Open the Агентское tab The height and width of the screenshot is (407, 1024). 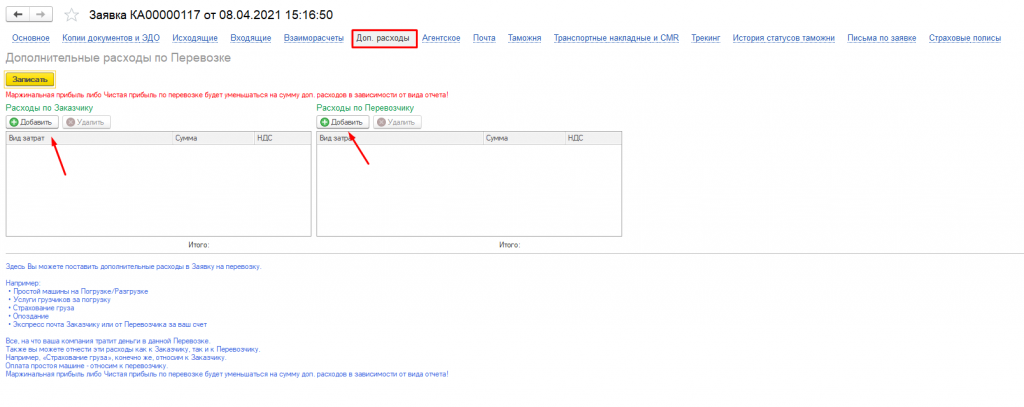click(441, 39)
